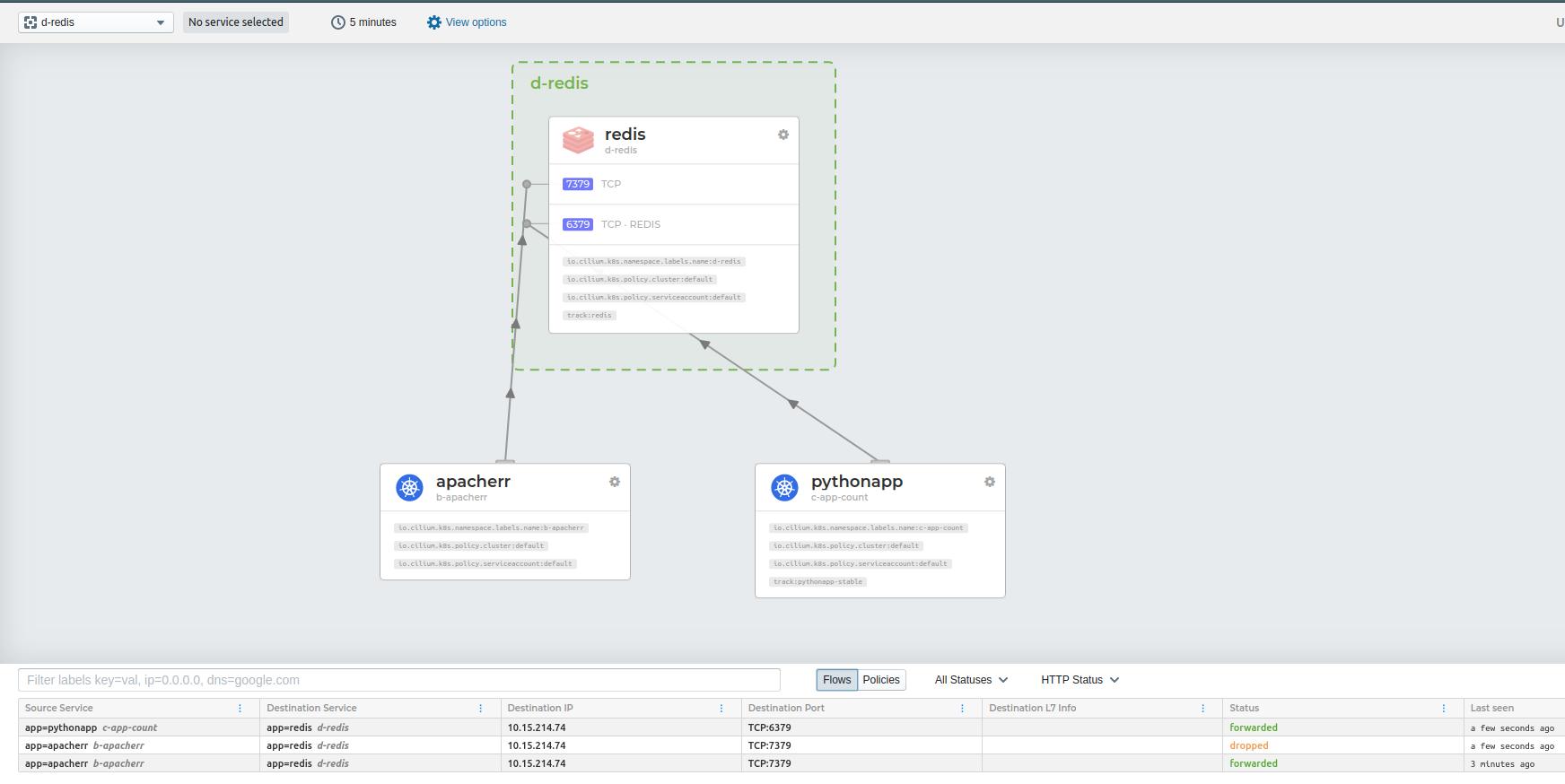
Task: Click the namespace.labels.name:c-app-count tag
Action: [869, 527]
